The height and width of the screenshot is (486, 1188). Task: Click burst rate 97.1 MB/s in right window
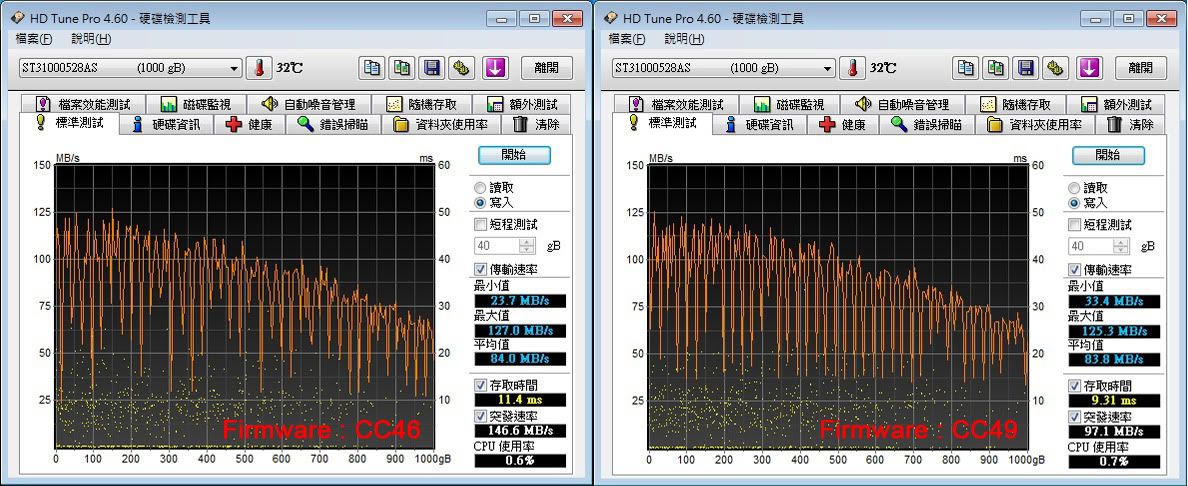tap(1114, 431)
